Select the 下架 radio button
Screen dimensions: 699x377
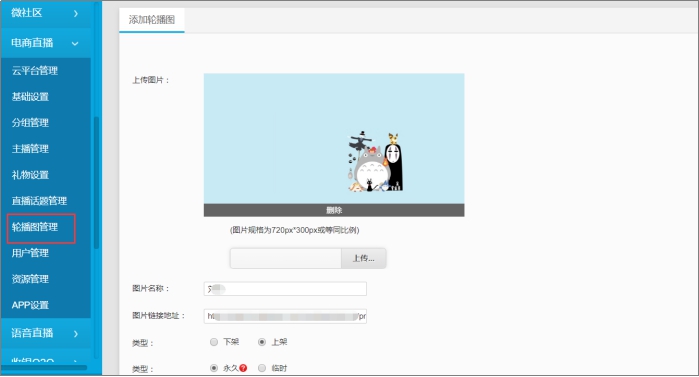click(x=214, y=342)
